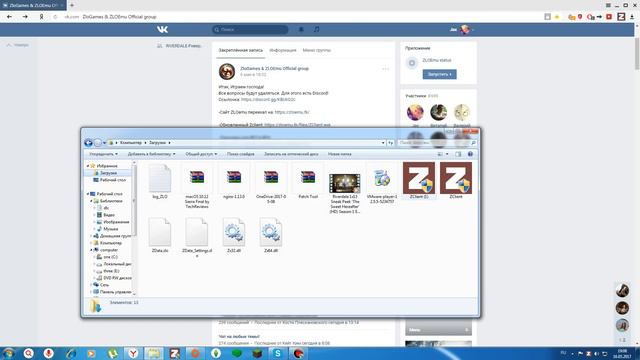Click the VK search field
This screenshot has width=640, height=360.
pyautogui.click(x=250, y=29)
